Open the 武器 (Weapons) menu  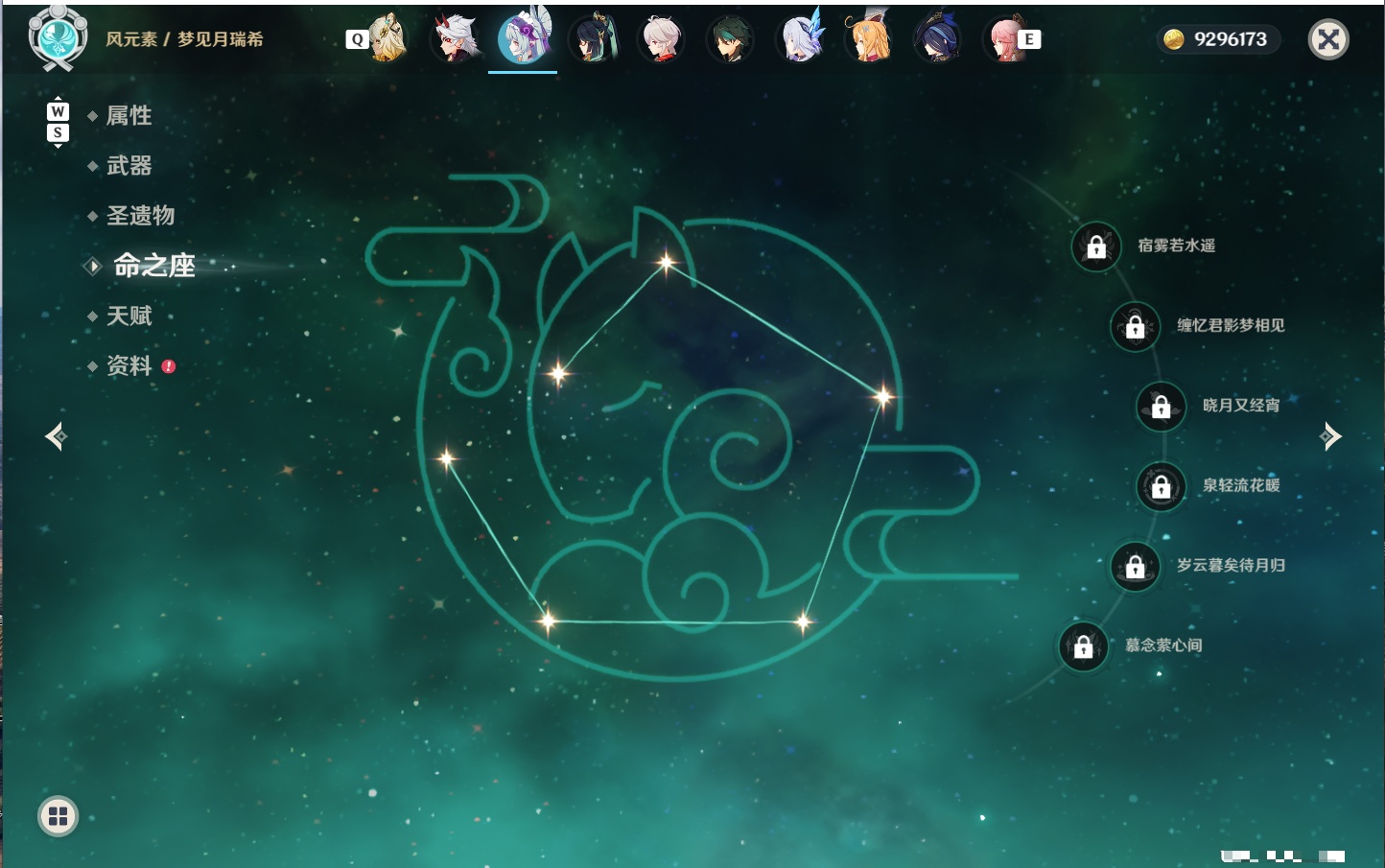pos(129,166)
